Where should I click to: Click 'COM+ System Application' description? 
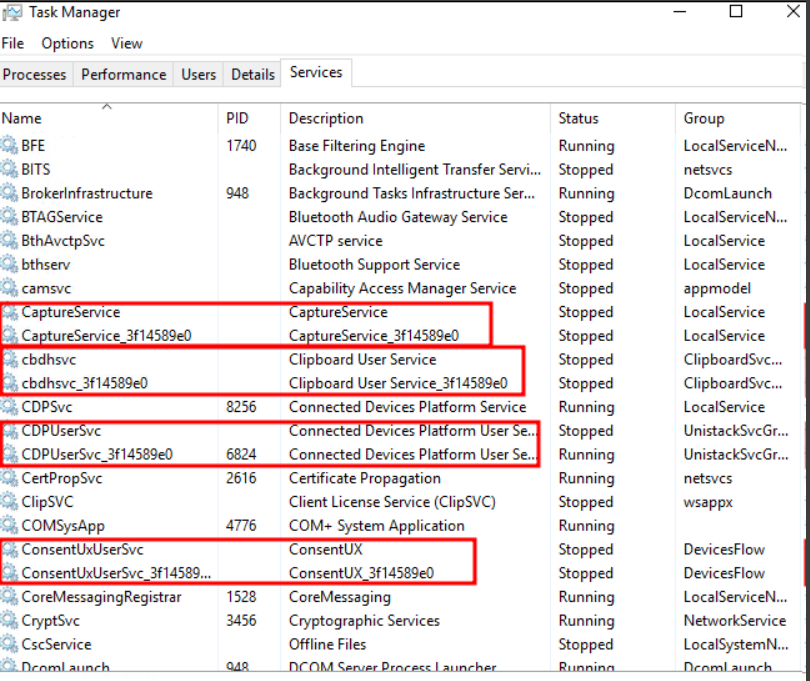coord(377,527)
